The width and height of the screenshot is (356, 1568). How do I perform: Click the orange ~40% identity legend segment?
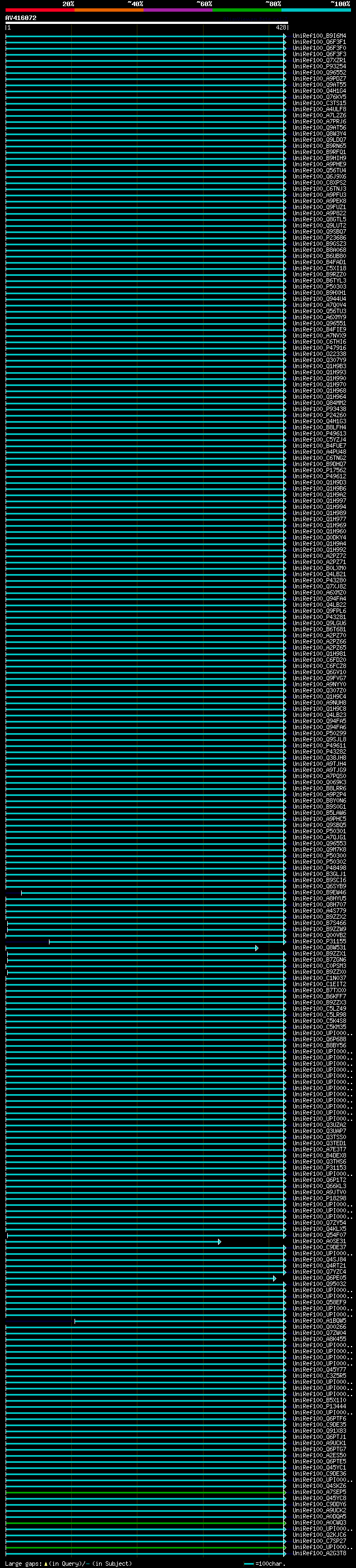click(109, 10)
